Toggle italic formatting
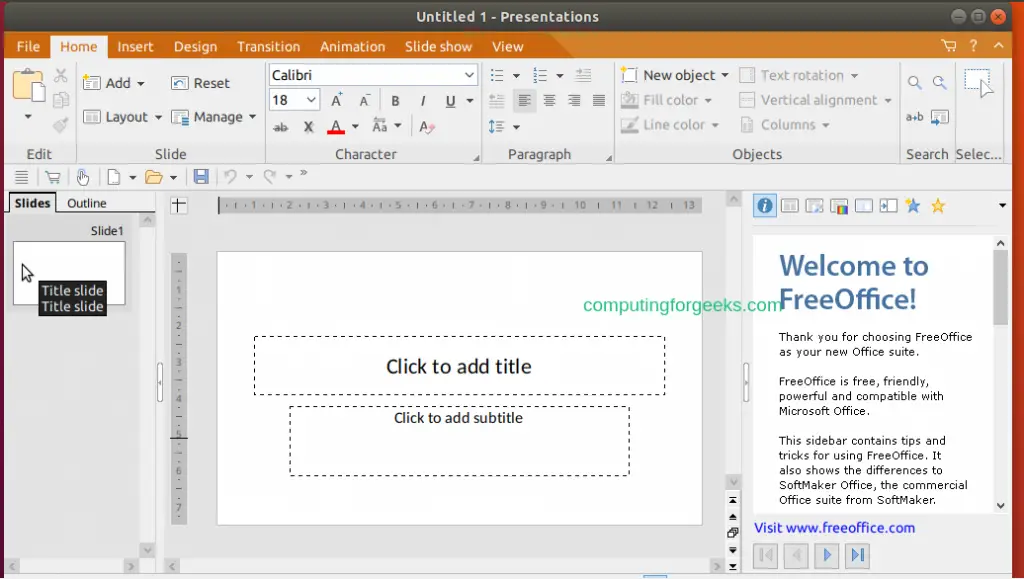 click(423, 101)
